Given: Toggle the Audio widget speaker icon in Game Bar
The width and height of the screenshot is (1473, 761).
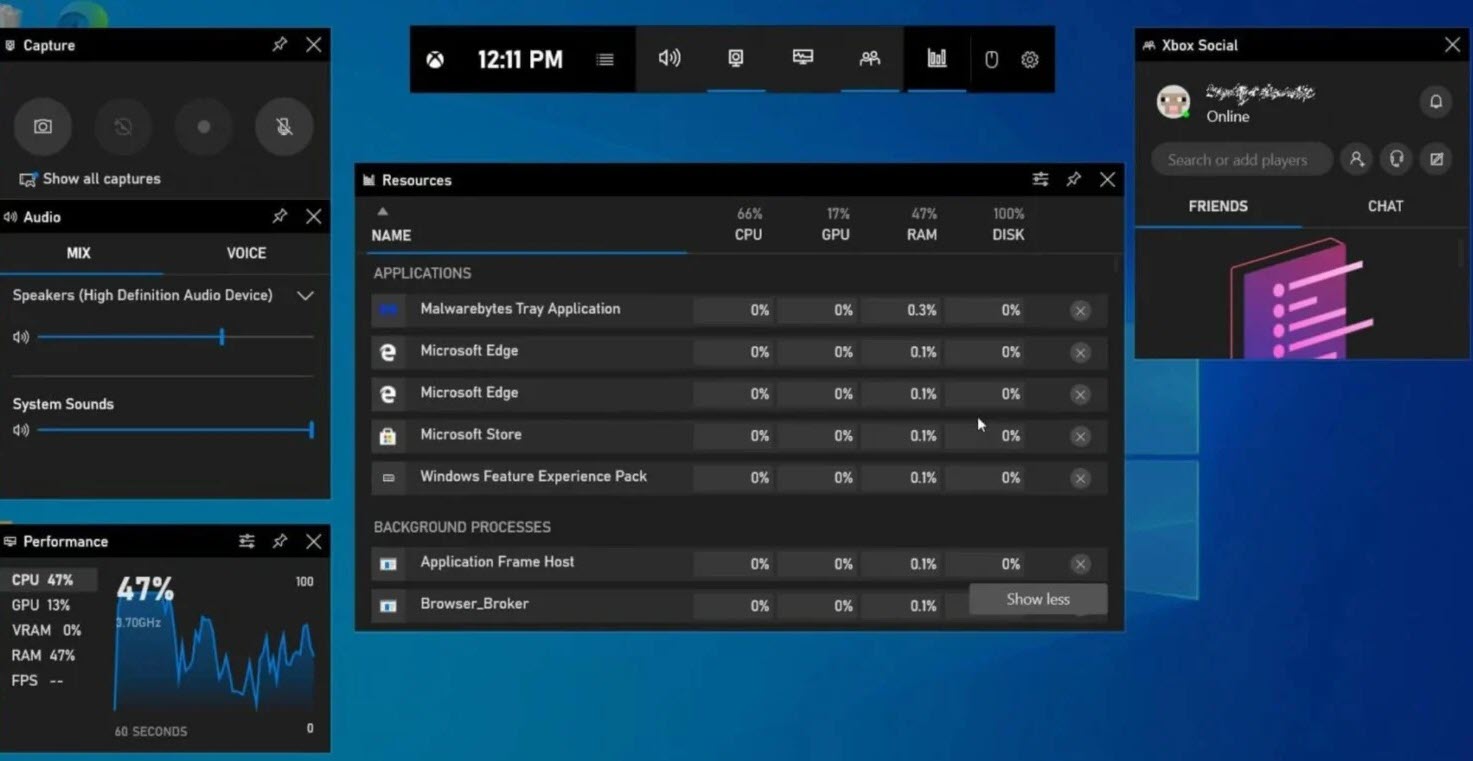Looking at the screenshot, I should [669, 58].
